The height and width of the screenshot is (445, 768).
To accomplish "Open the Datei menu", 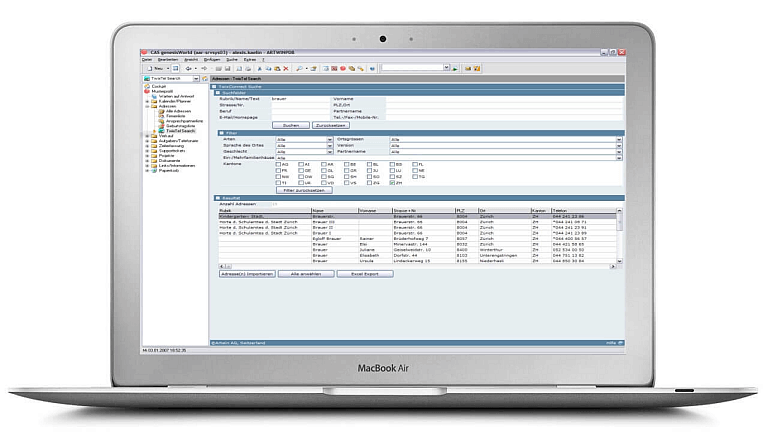I will tap(147, 60).
